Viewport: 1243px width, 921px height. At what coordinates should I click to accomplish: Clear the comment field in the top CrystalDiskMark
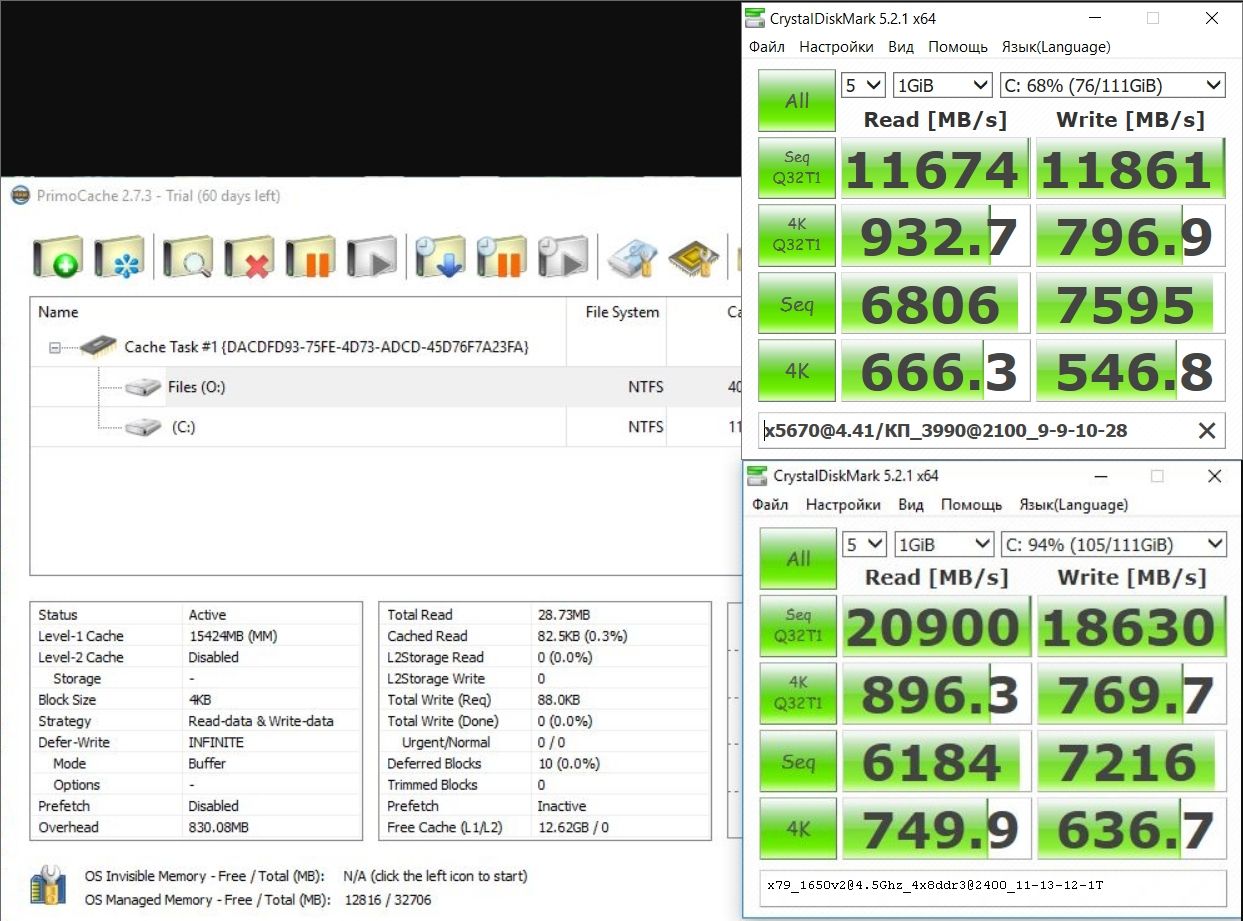pyautogui.click(x=1207, y=431)
